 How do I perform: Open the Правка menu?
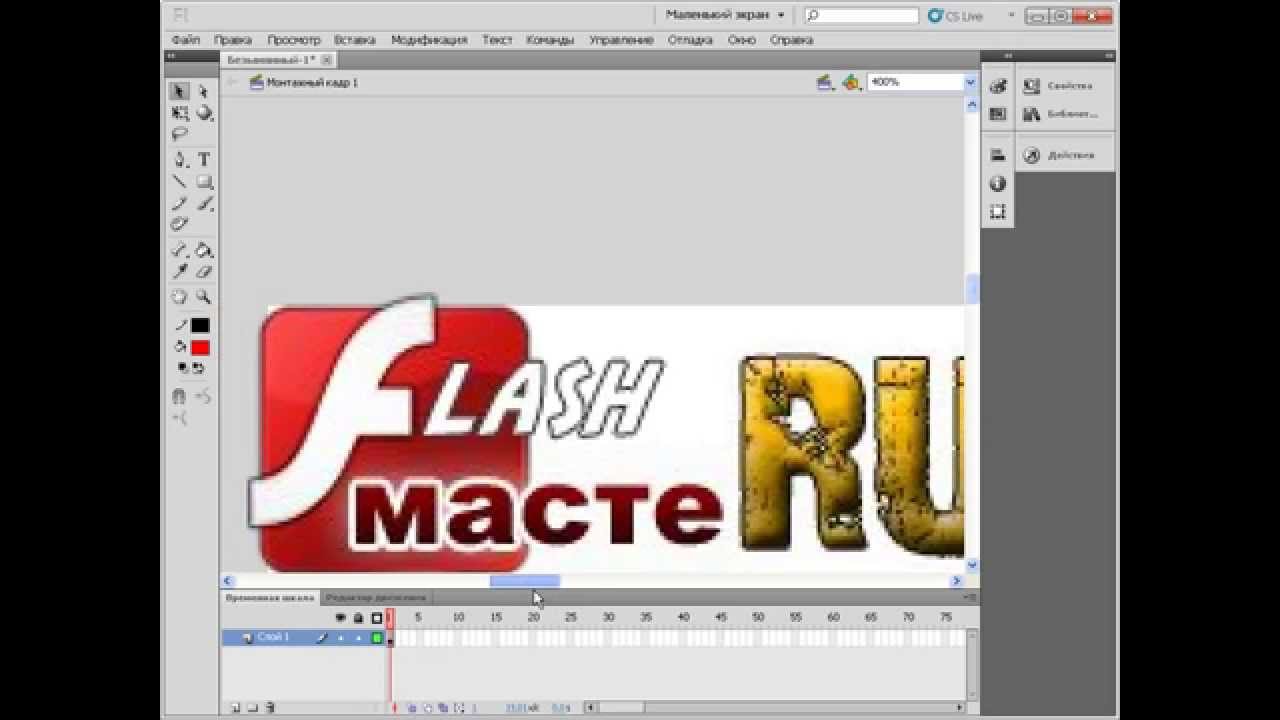(x=232, y=40)
